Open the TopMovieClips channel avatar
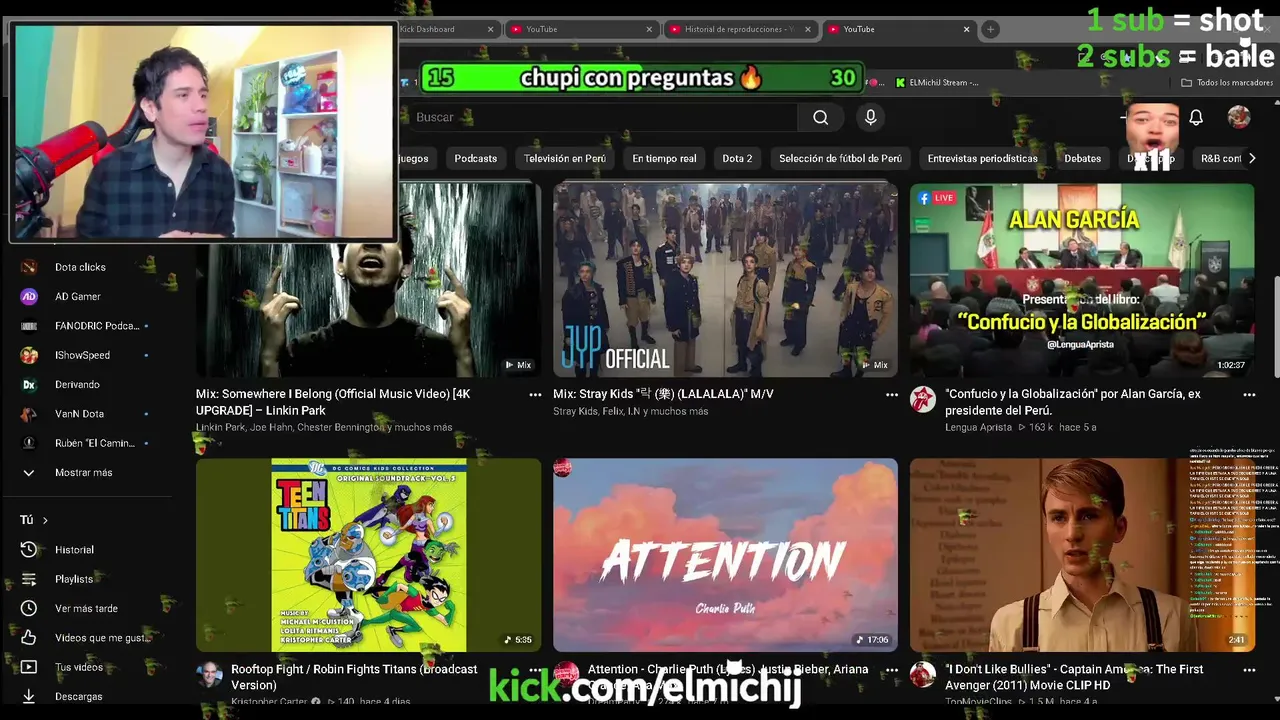 (922, 675)
